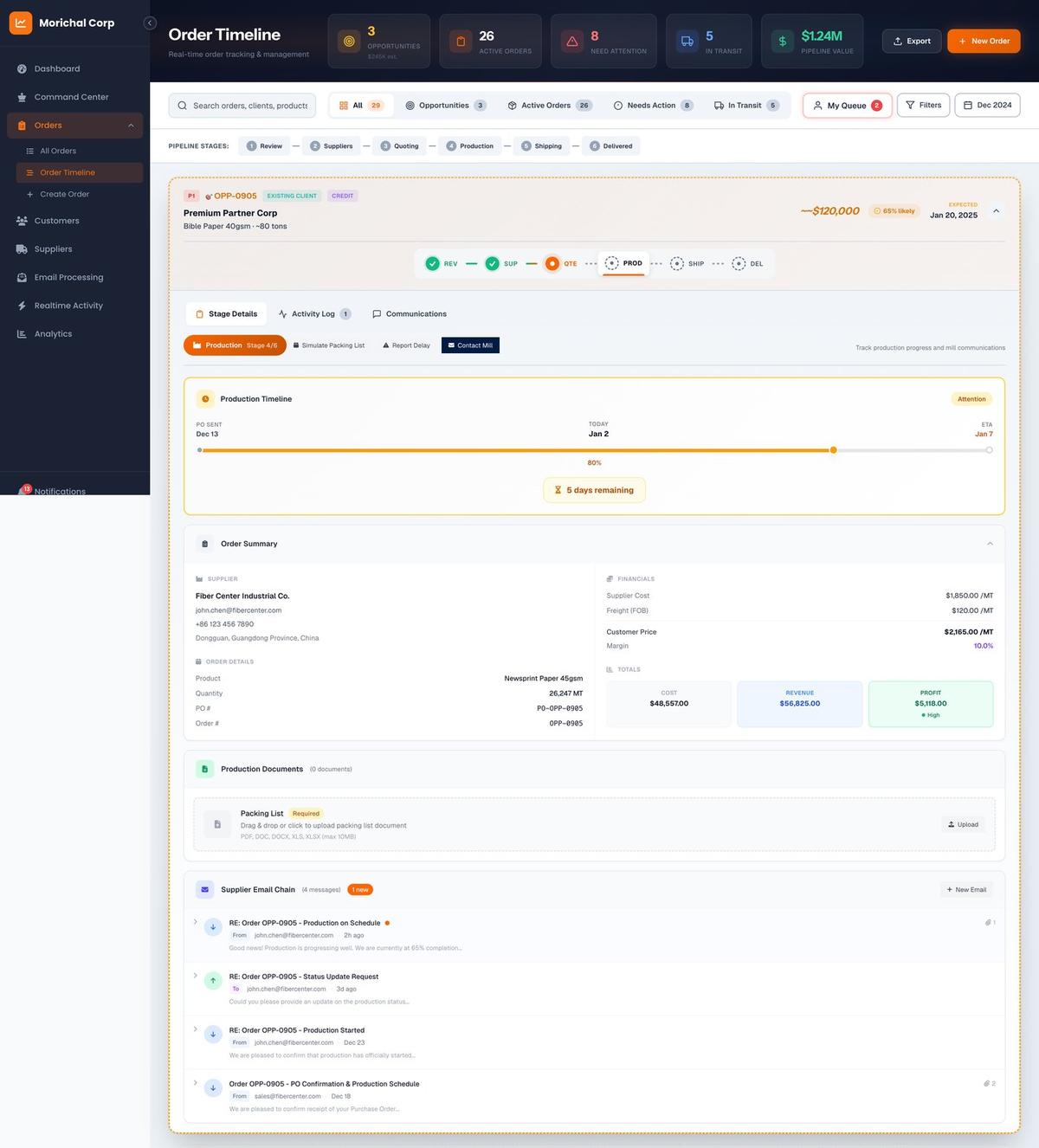The height and width of the screenshot is (1148, 1039).
Task: Open the Analytics panel
Action: 53,333
